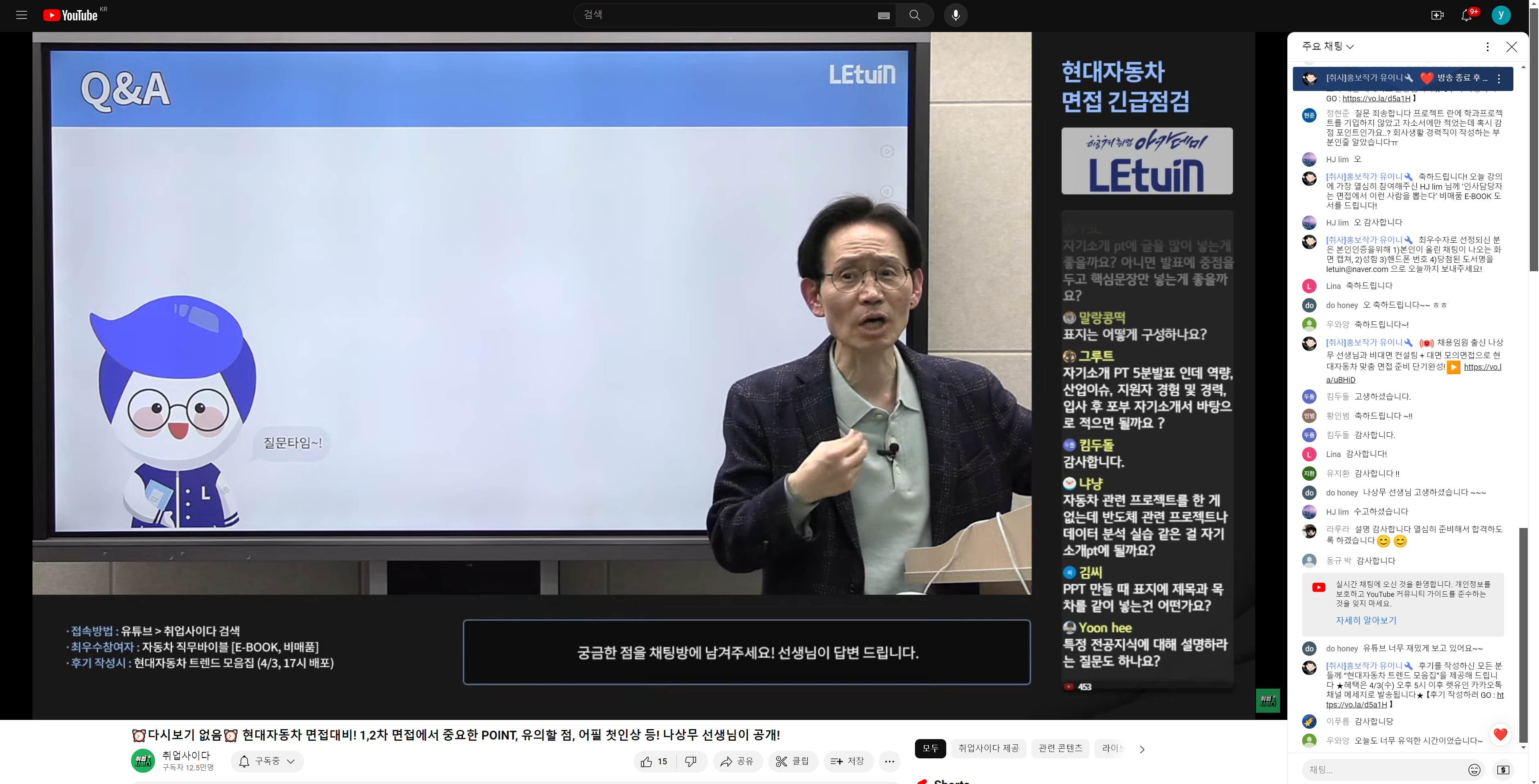
Task: Select the 취업사이다 제공 filter chip
Action: [x=988, y=748]
